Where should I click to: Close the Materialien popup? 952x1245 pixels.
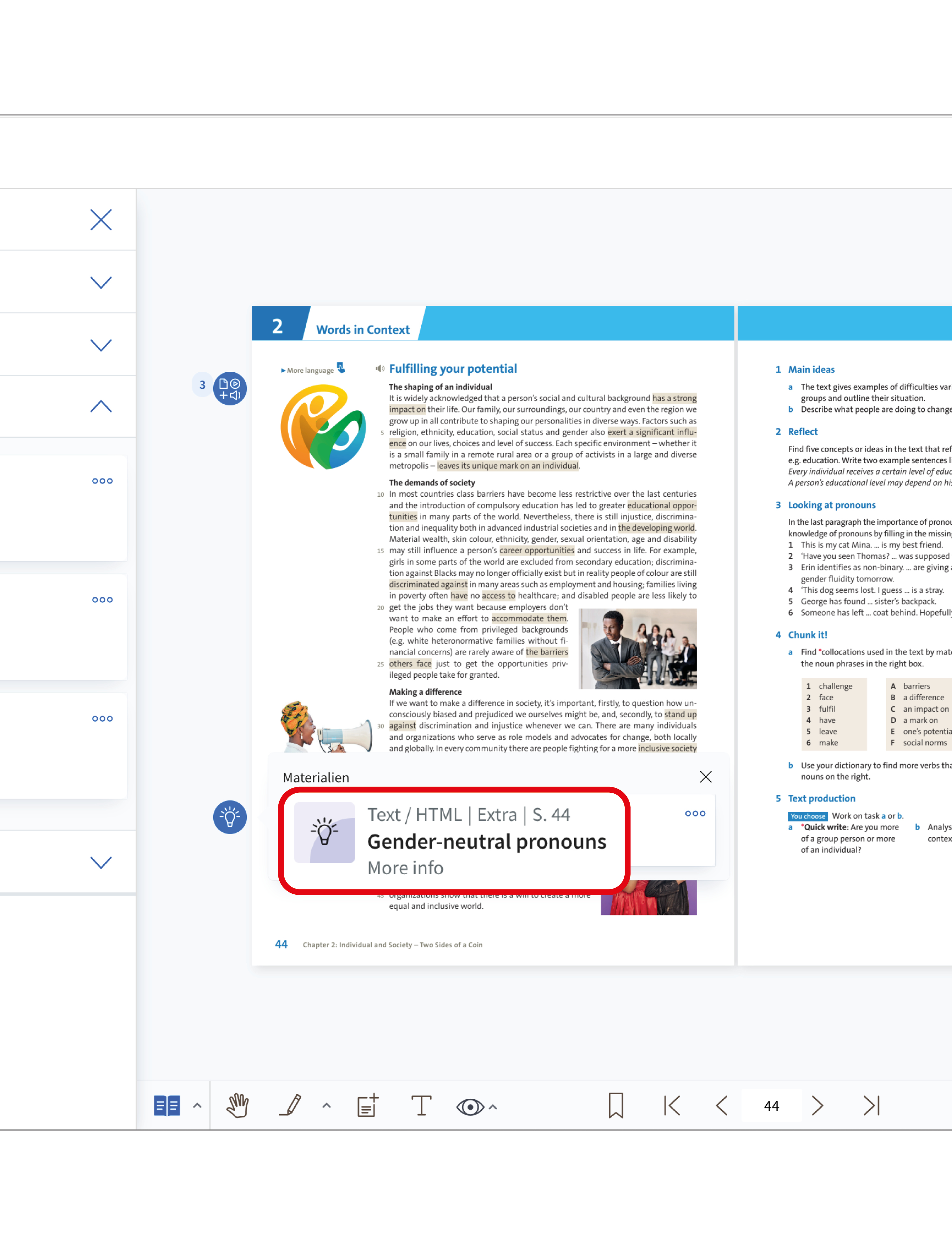point(706,776)
